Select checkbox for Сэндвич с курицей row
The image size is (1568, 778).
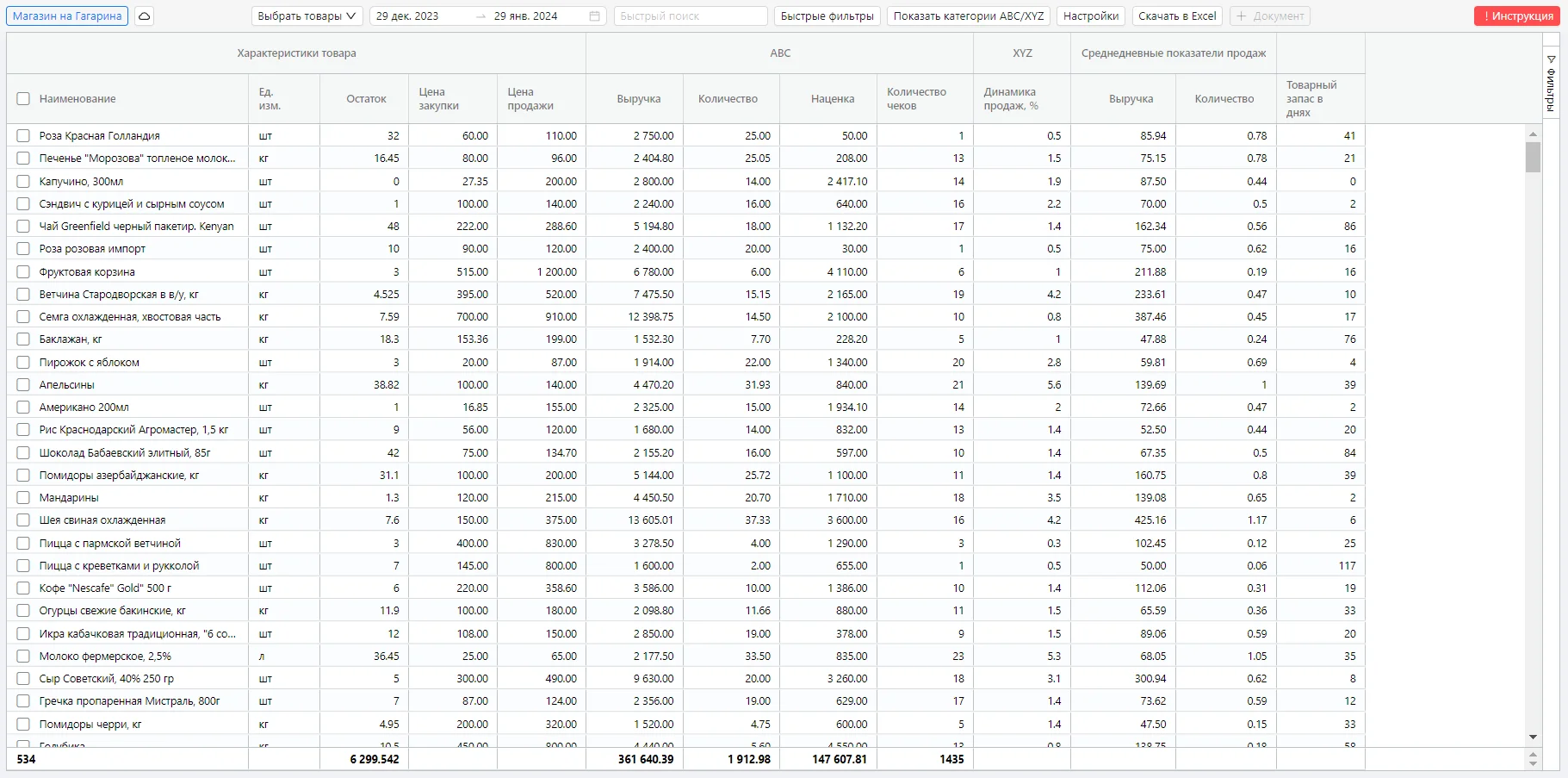[23, 204]
